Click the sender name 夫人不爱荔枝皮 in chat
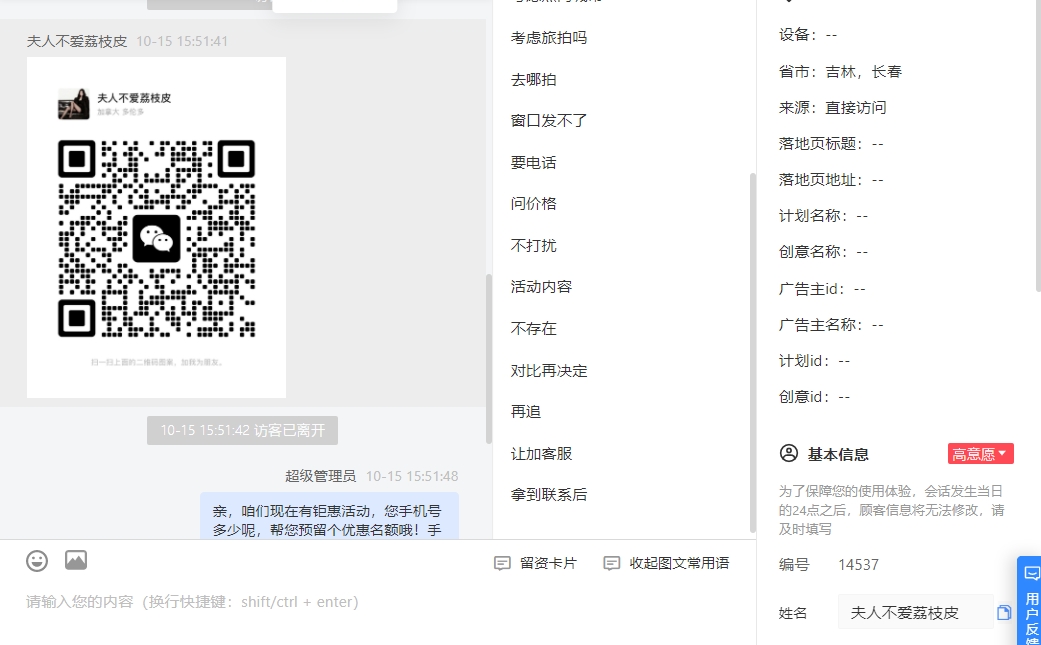This screenshot has height=645, width=1041. [76, 41]
